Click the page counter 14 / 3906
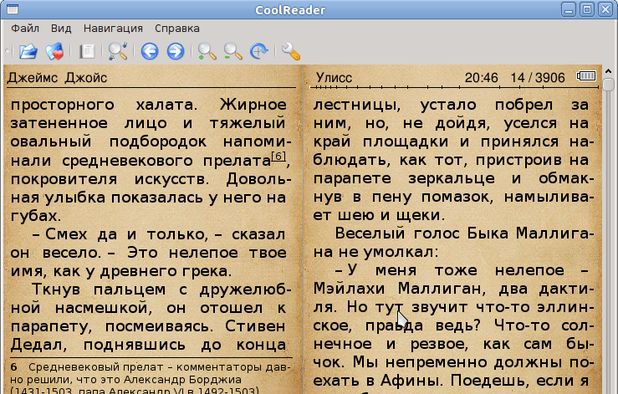Viewport: 618px width, 394px height. [538, 77]
